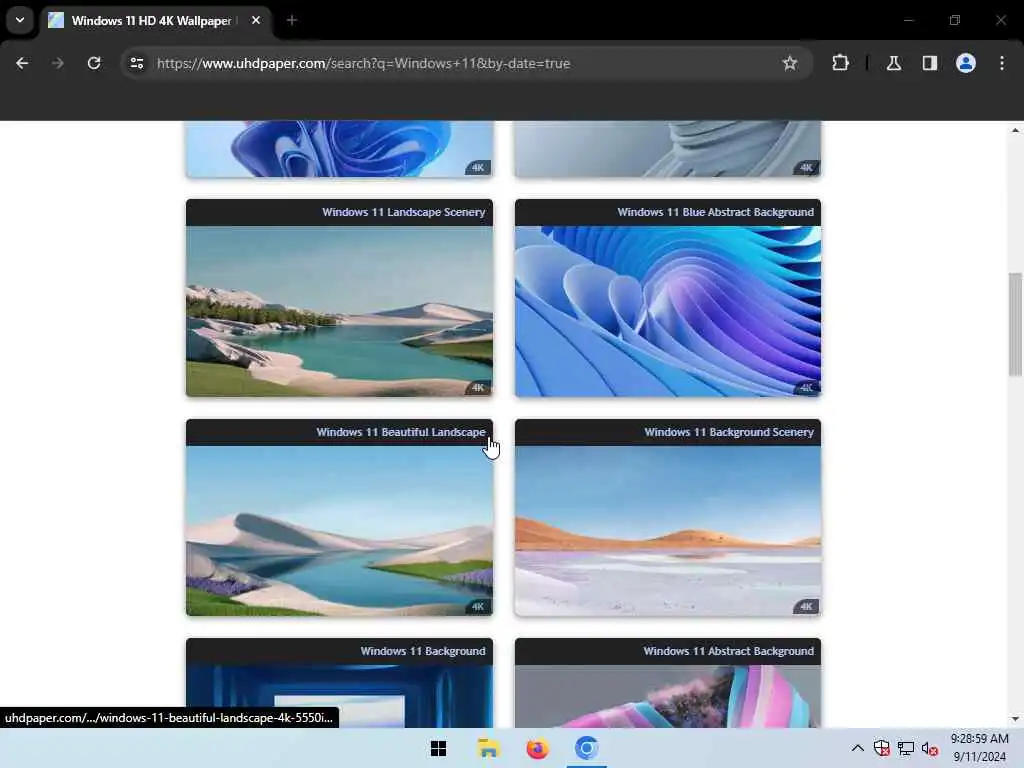Open the tab search dropdown arrow
This screenshot has width=1024, height=768.
click(x=20, y=20)
